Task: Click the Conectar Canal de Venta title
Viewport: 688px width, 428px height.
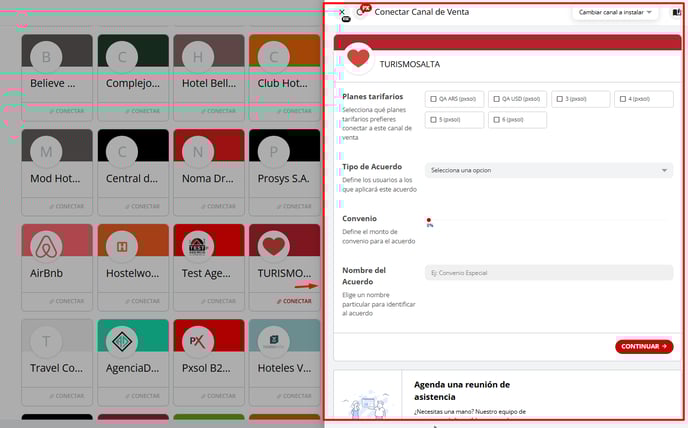Action: pos(422,12)
